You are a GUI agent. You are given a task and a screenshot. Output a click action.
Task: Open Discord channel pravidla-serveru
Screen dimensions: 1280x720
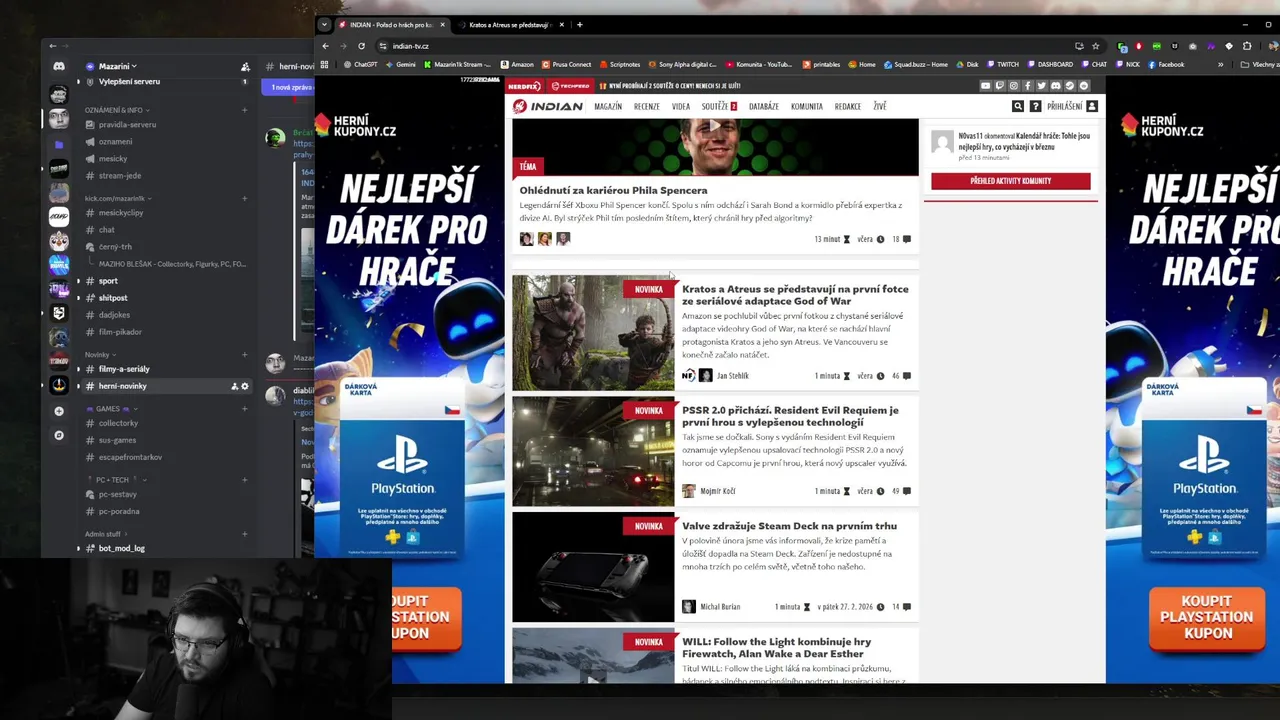[127, 125]
